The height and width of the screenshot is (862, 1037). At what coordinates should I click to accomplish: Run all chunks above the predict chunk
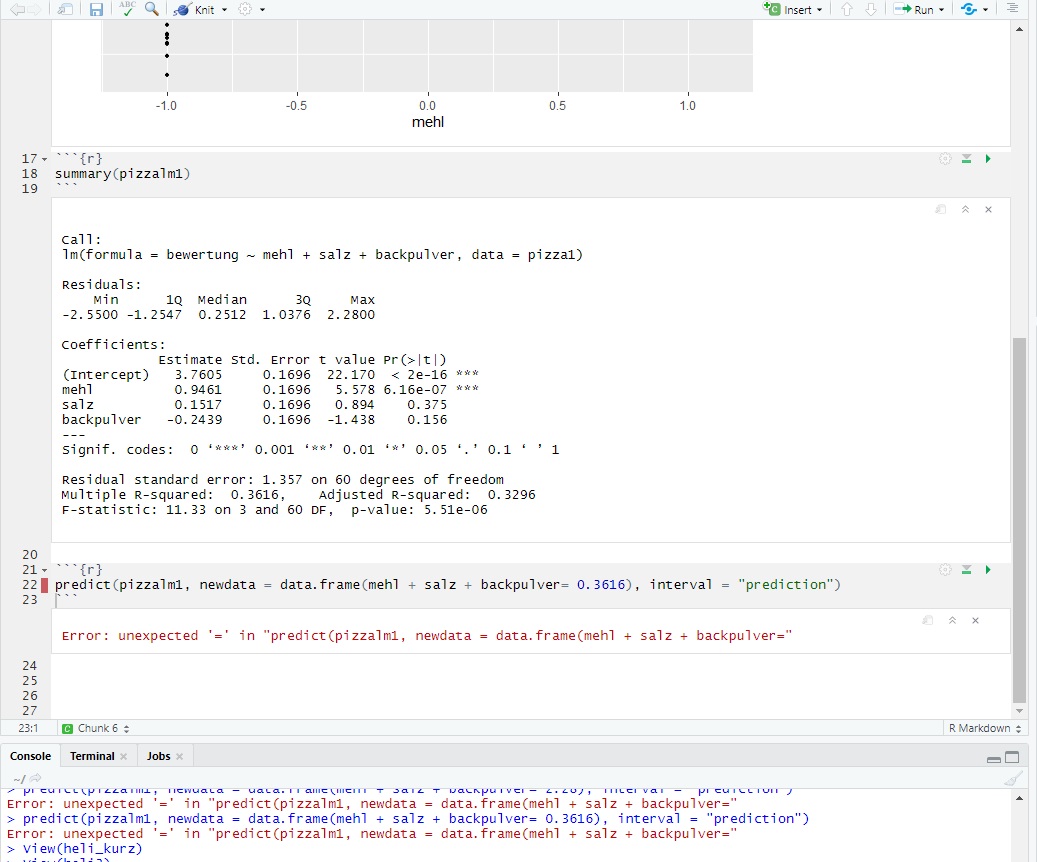(967, 570)
